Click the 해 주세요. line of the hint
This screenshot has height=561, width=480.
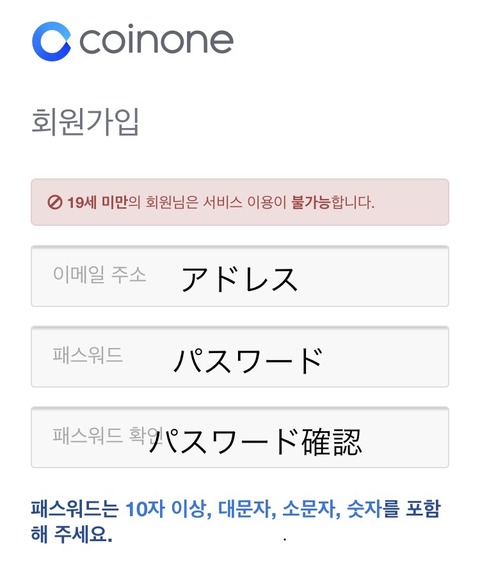72,535
